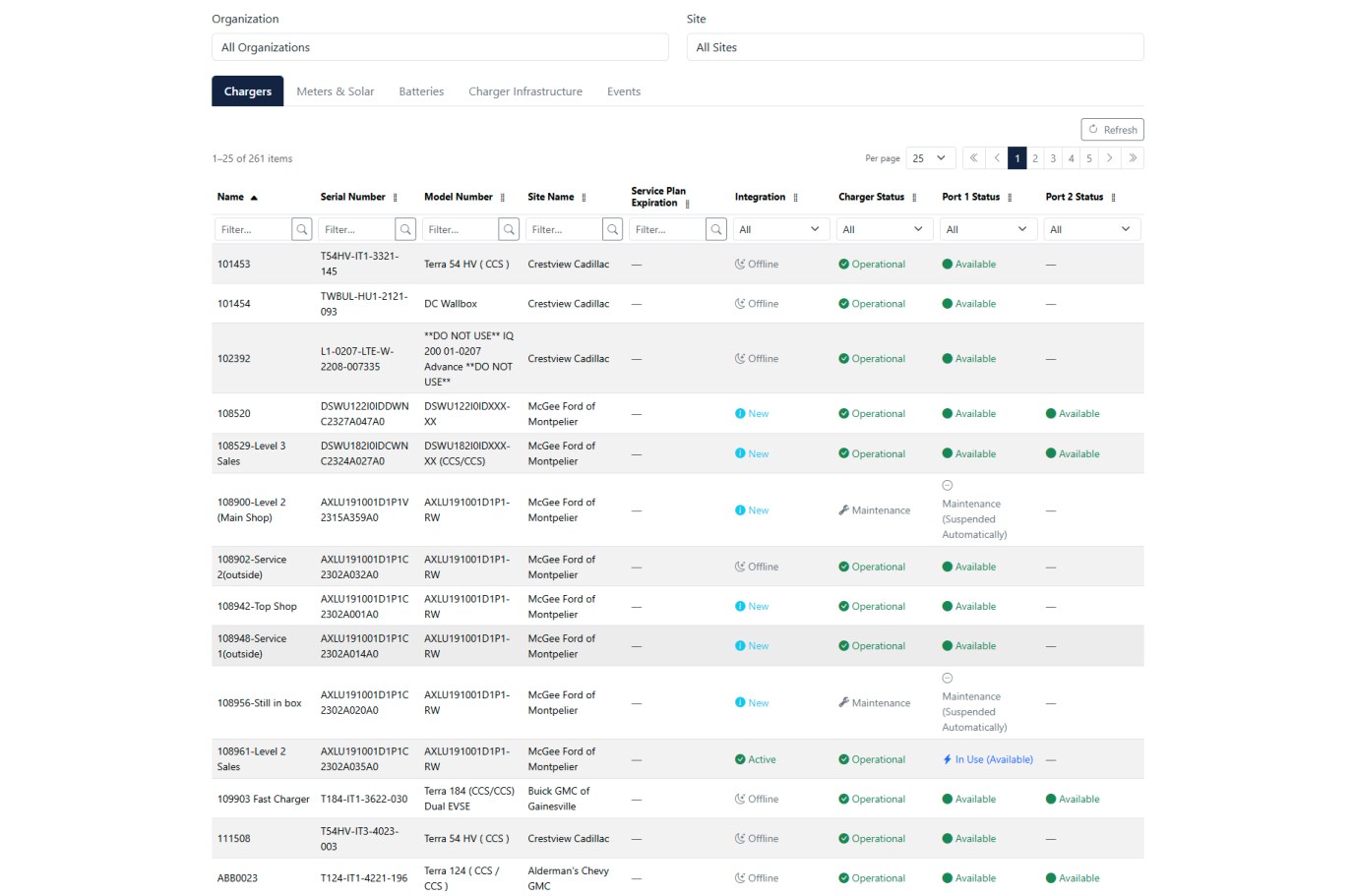Switch to Events tab
1355x896 pixels.
click(x=624, y=91)
